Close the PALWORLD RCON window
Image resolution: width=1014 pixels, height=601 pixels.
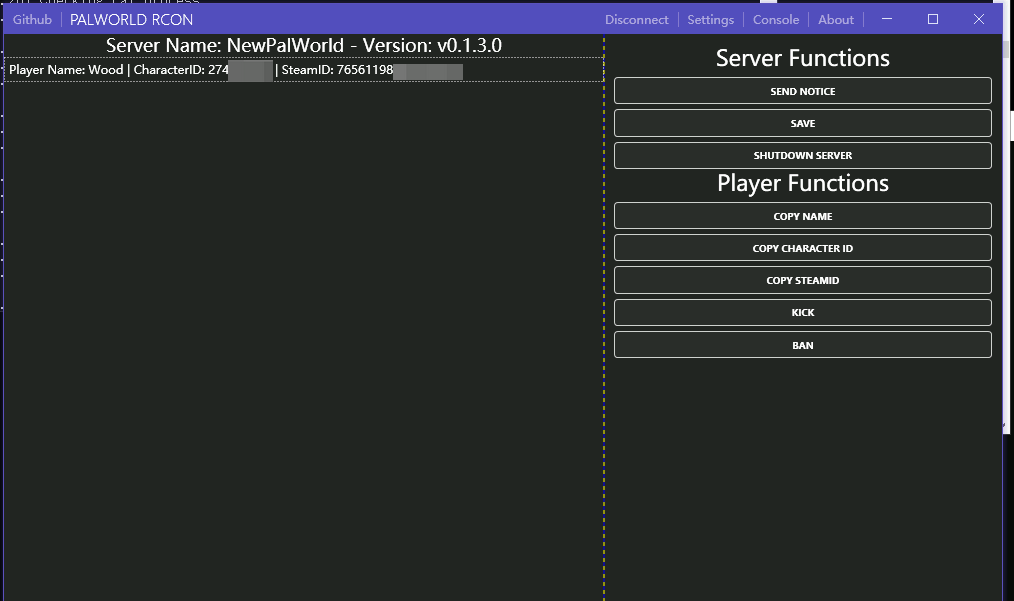[x=978, y=19]
